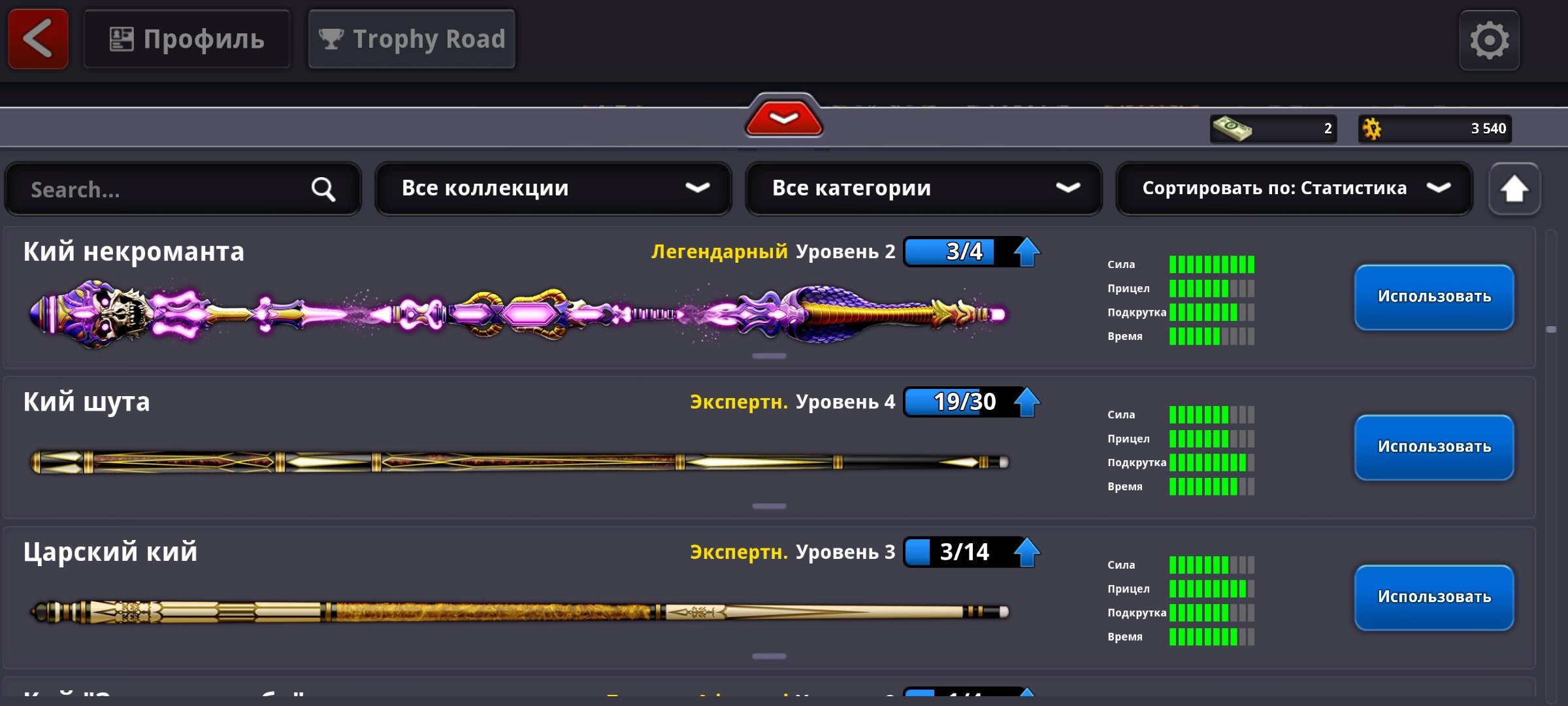
Task: Use the Царский кий cue
Action: (x=1434, y=597)
